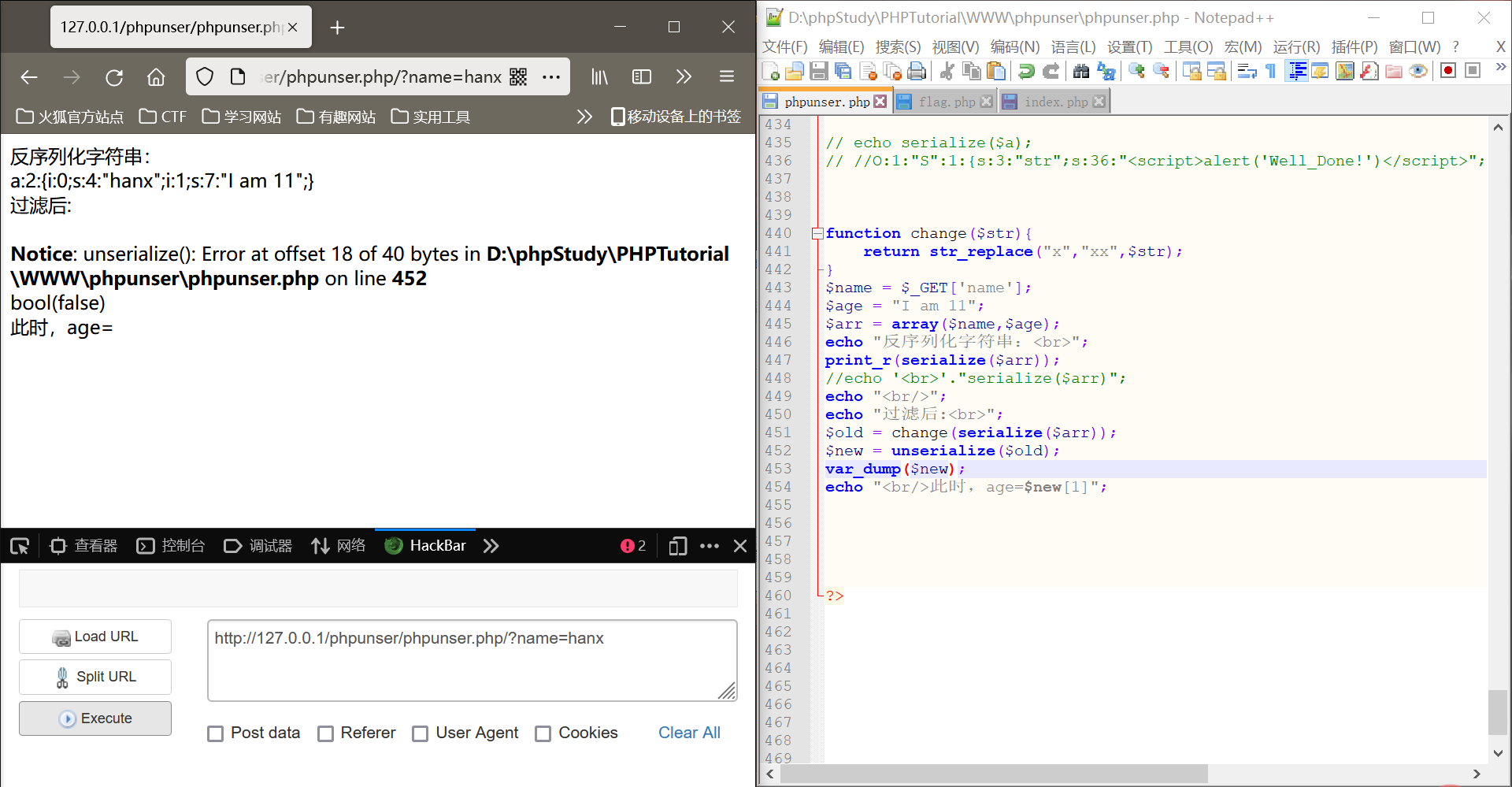The width and height of the screenshot is (1512, 787).
Task: Open Firefox hamburger menu
Action: [x=727, y=77]
